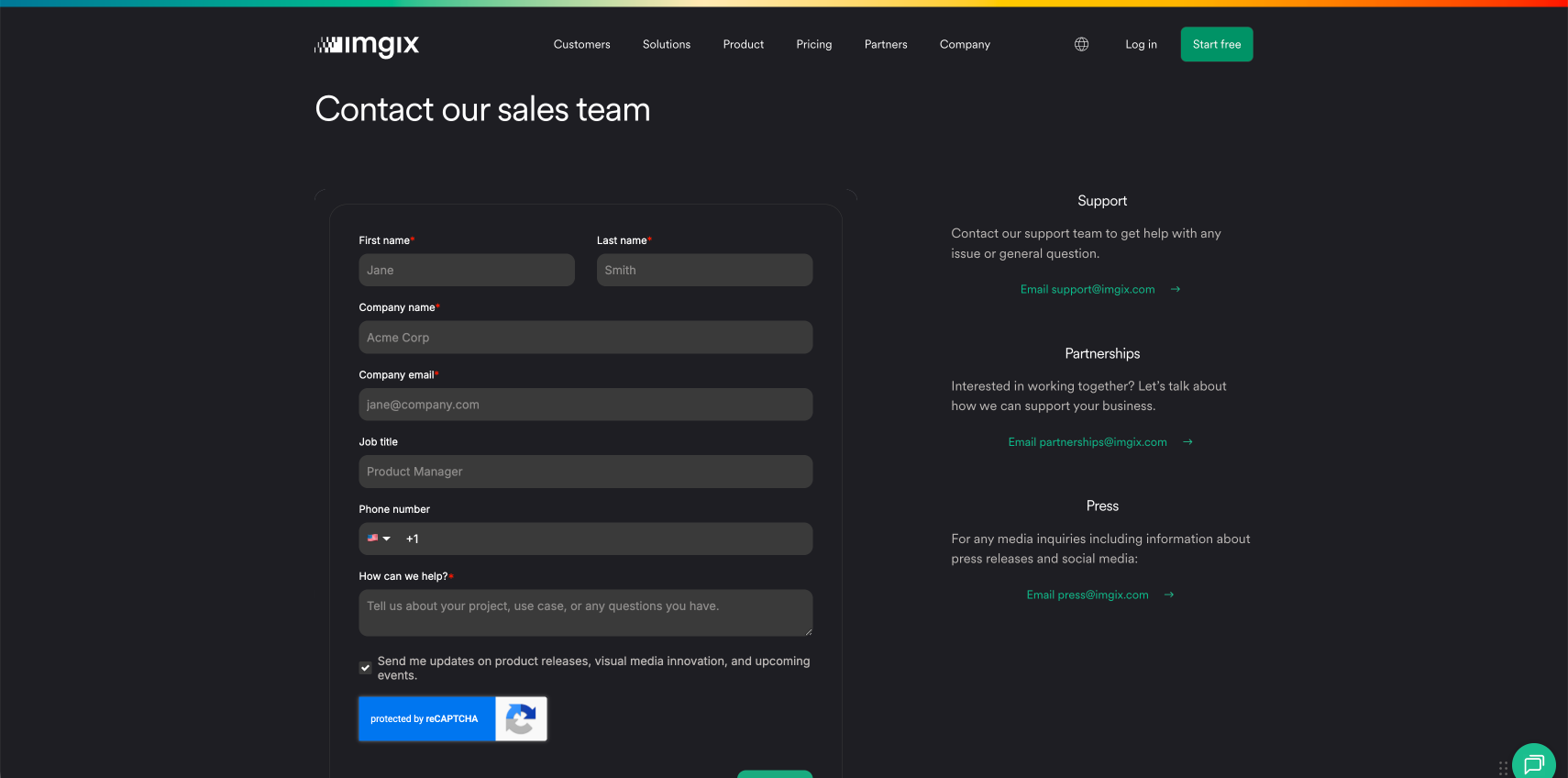Click arrow next to partnerships email
This screenshot has width=1568, height=778.
tap(1187, 442)
